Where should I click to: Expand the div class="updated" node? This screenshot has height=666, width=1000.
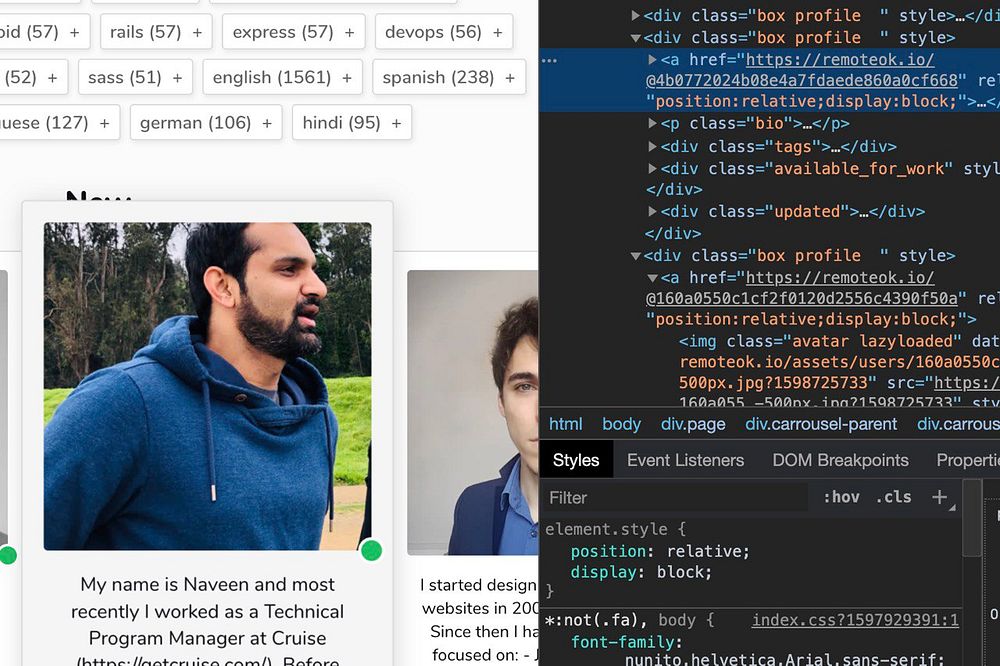652,211
